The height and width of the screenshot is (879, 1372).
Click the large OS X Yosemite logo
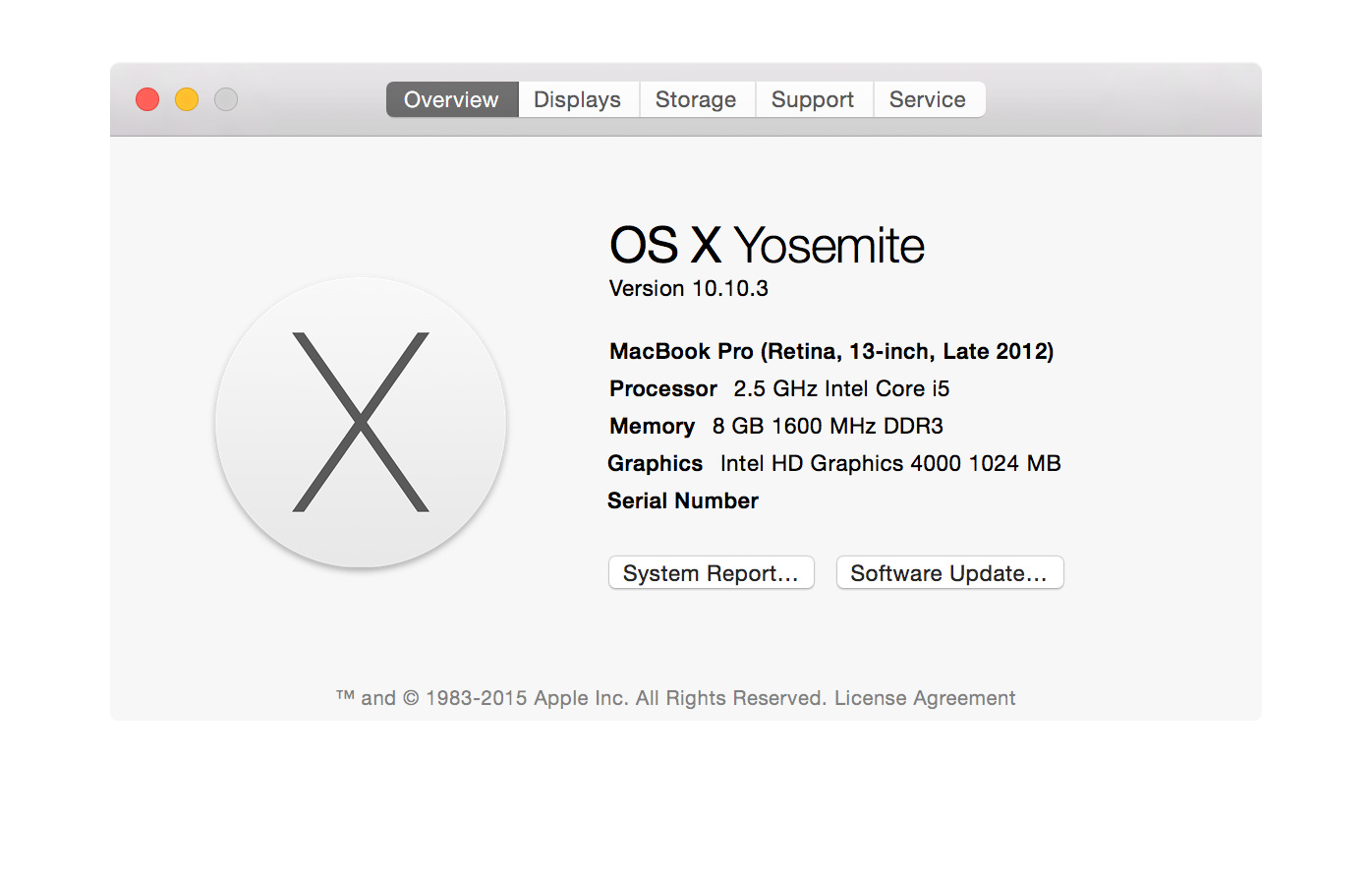click(x=361, y=423)
